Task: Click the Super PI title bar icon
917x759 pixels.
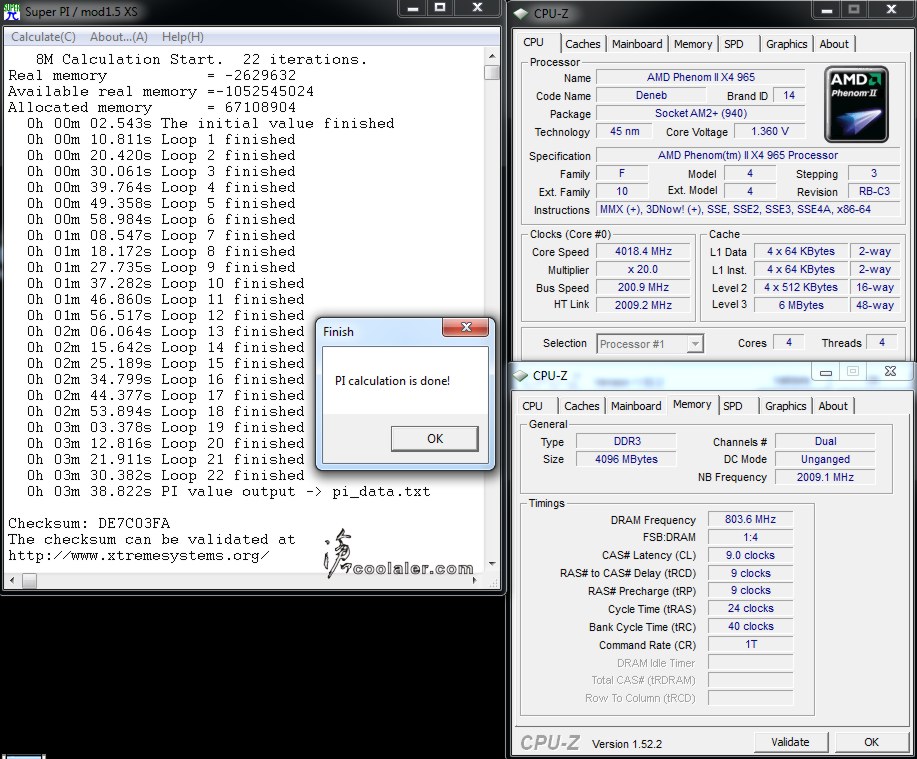Action: tap(12, 11)
